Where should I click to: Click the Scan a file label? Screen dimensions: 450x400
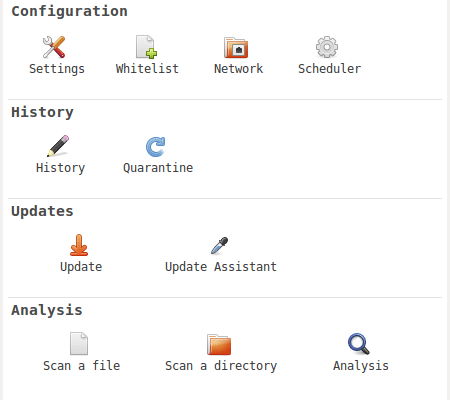coord(81,366)
